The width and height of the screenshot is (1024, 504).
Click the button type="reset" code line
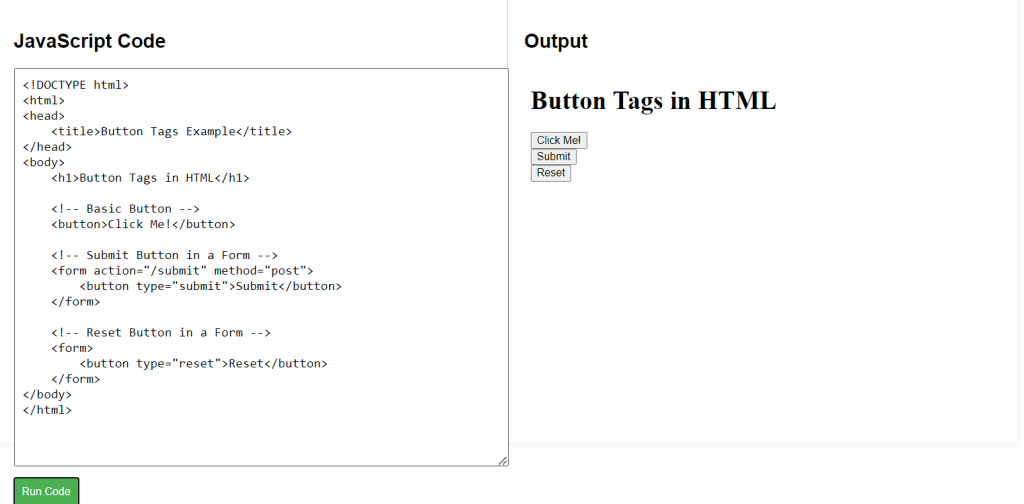tap(203, 364)
